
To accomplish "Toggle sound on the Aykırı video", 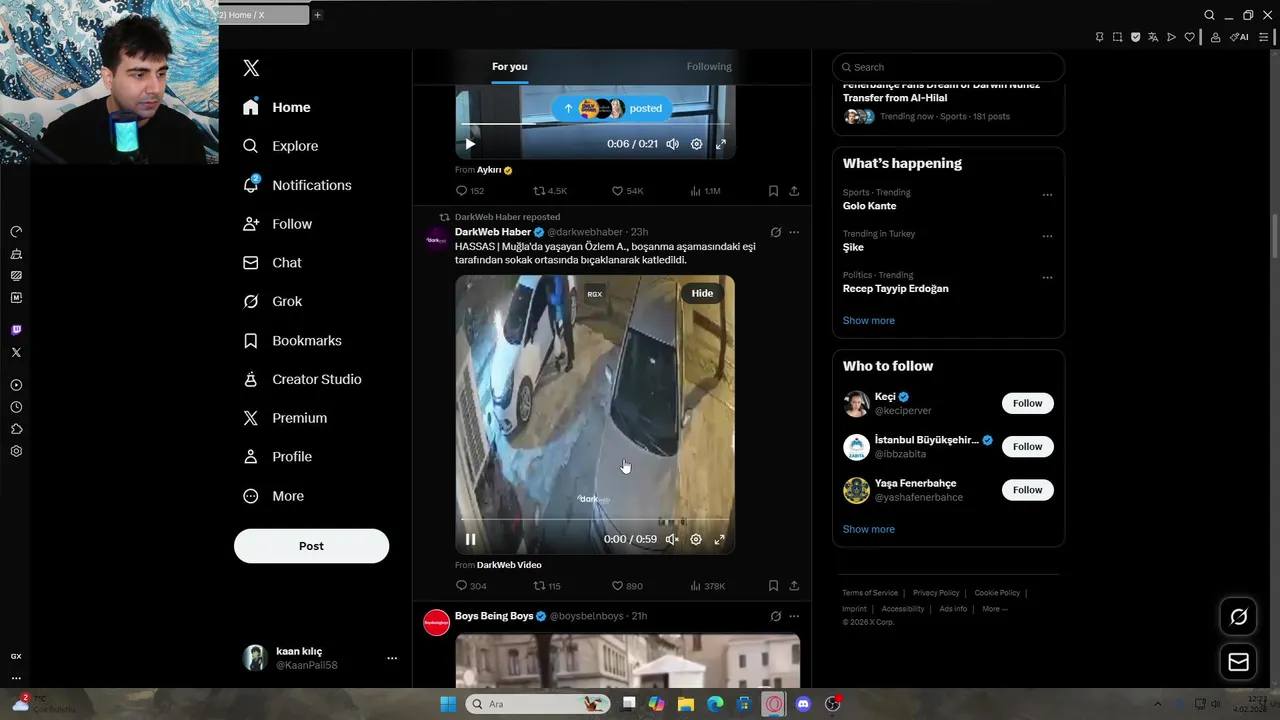I will tap(672, 144).
